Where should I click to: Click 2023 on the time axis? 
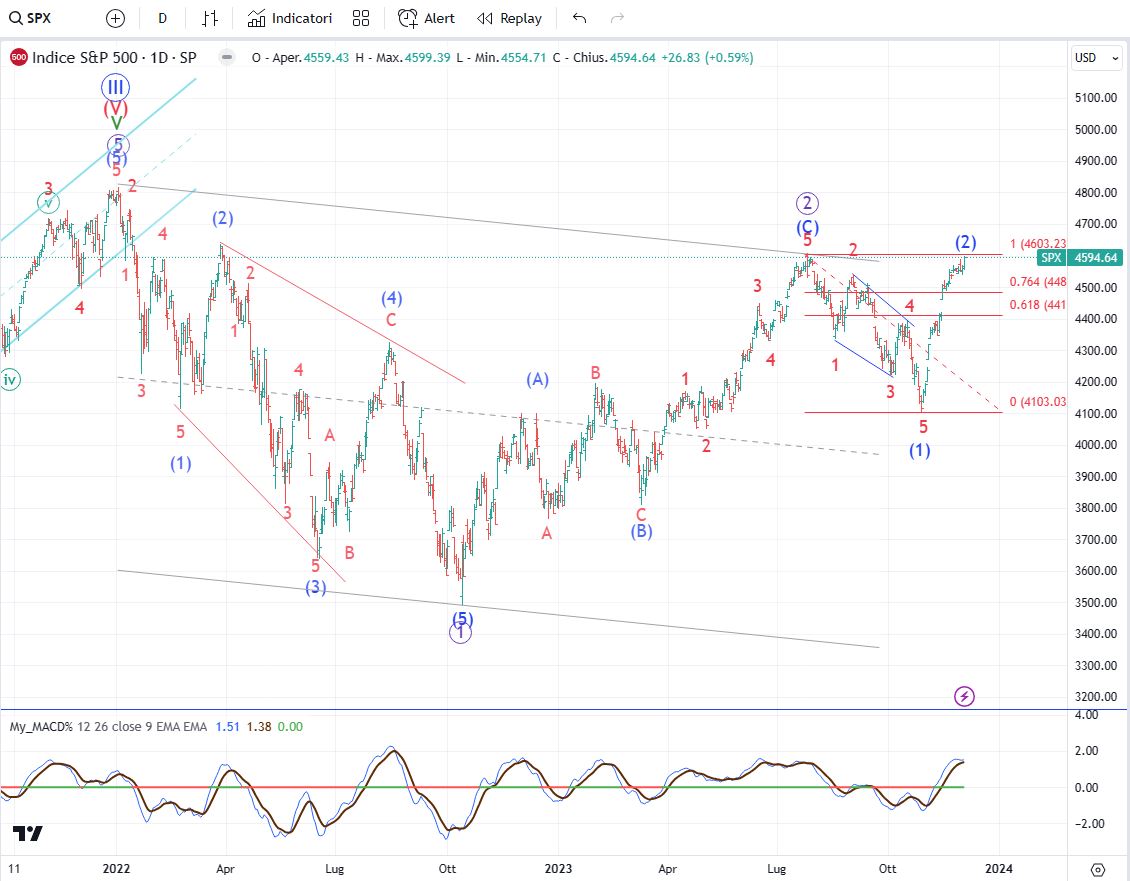(559, 869)
